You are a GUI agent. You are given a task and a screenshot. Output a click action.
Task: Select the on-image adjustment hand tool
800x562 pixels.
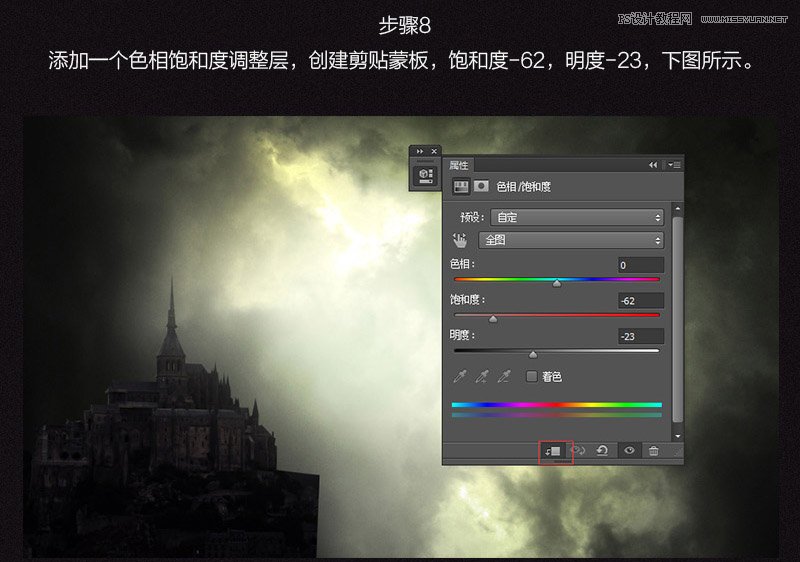[459, 240]
